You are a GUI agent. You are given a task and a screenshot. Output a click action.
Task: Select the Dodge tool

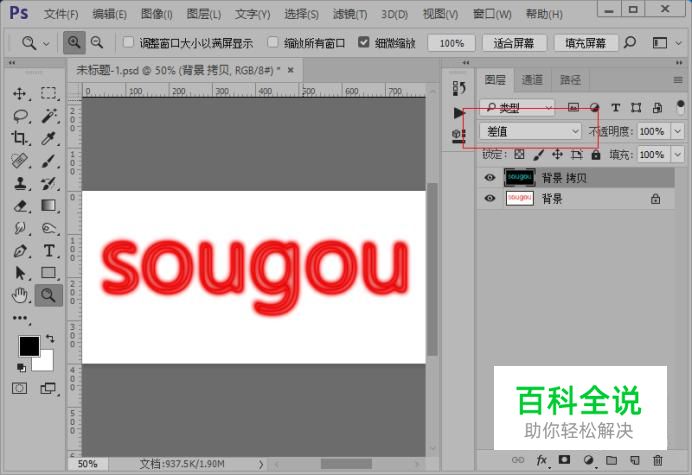(x=49, y=228)
